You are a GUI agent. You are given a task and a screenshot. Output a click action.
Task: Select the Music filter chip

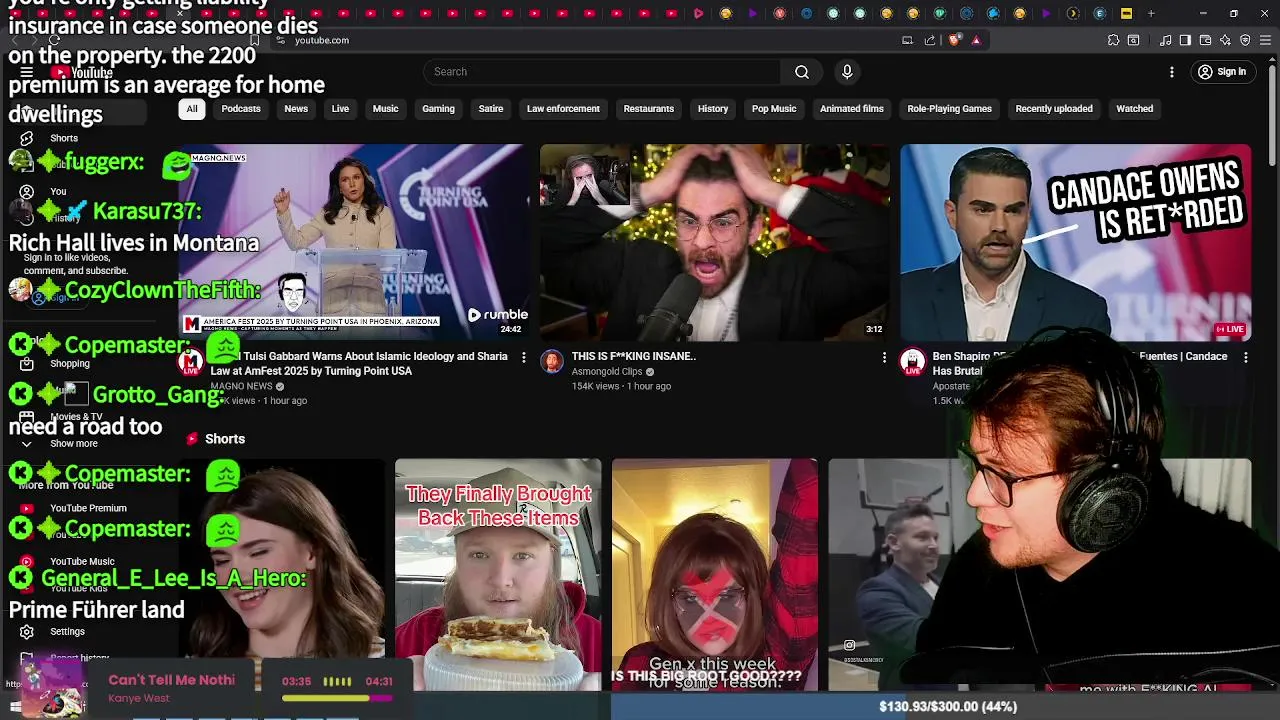pos(385,109)
